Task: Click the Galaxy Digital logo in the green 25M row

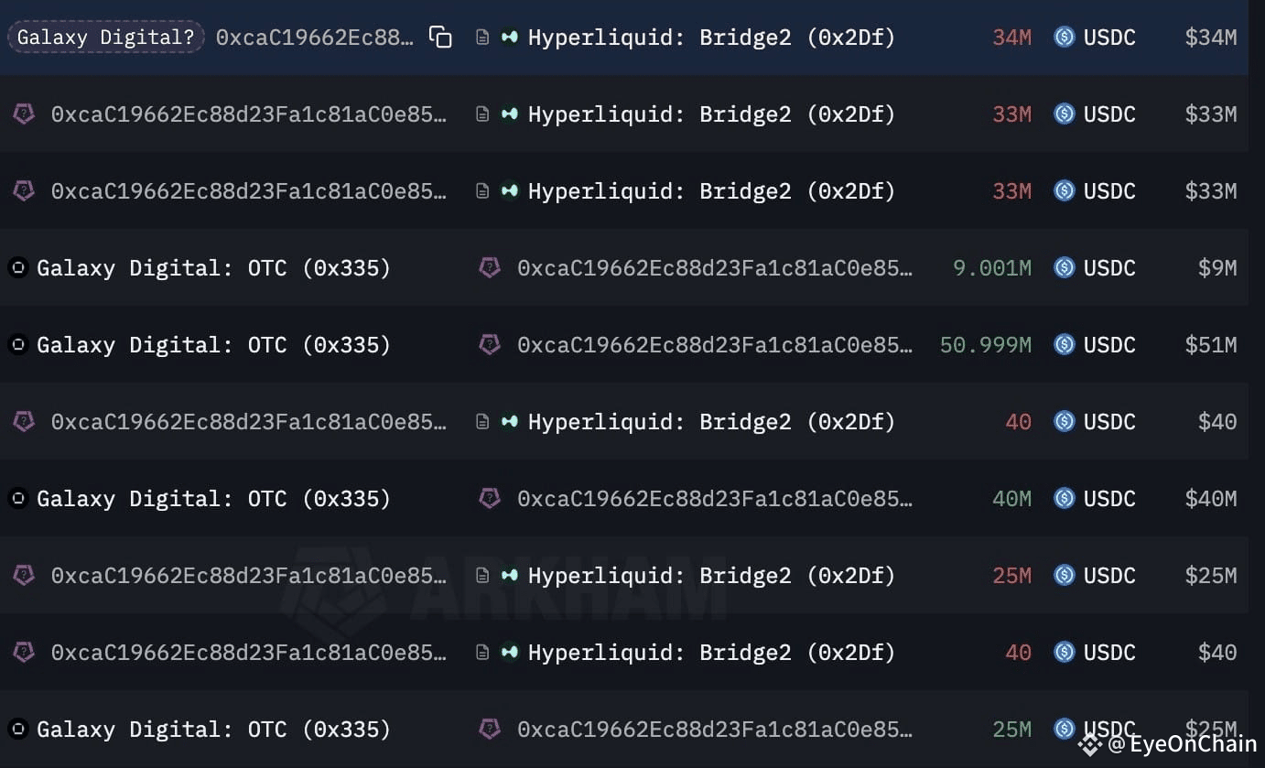Action: coord(18,729)
